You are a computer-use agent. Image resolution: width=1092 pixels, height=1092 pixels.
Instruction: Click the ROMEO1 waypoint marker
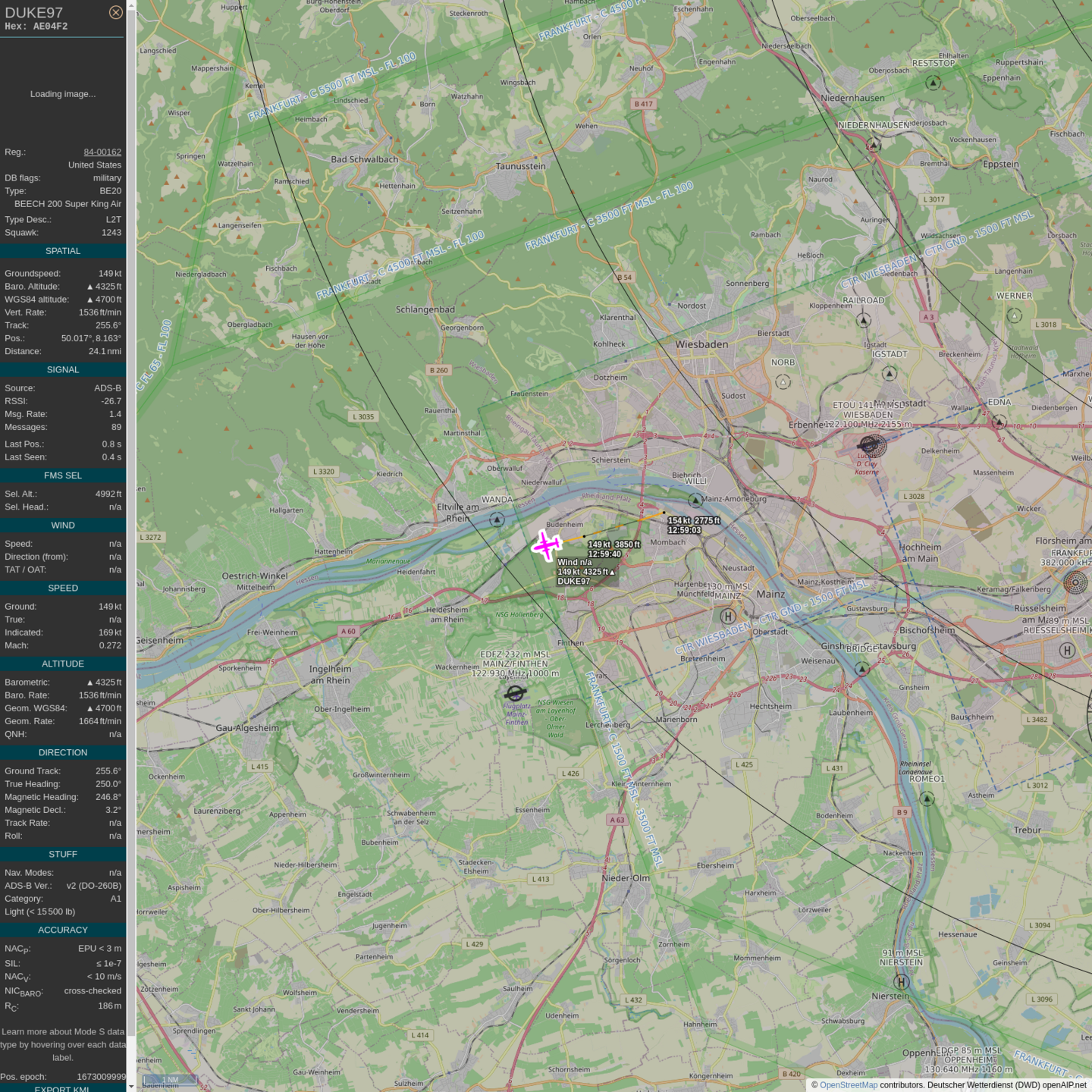[927, 799]
